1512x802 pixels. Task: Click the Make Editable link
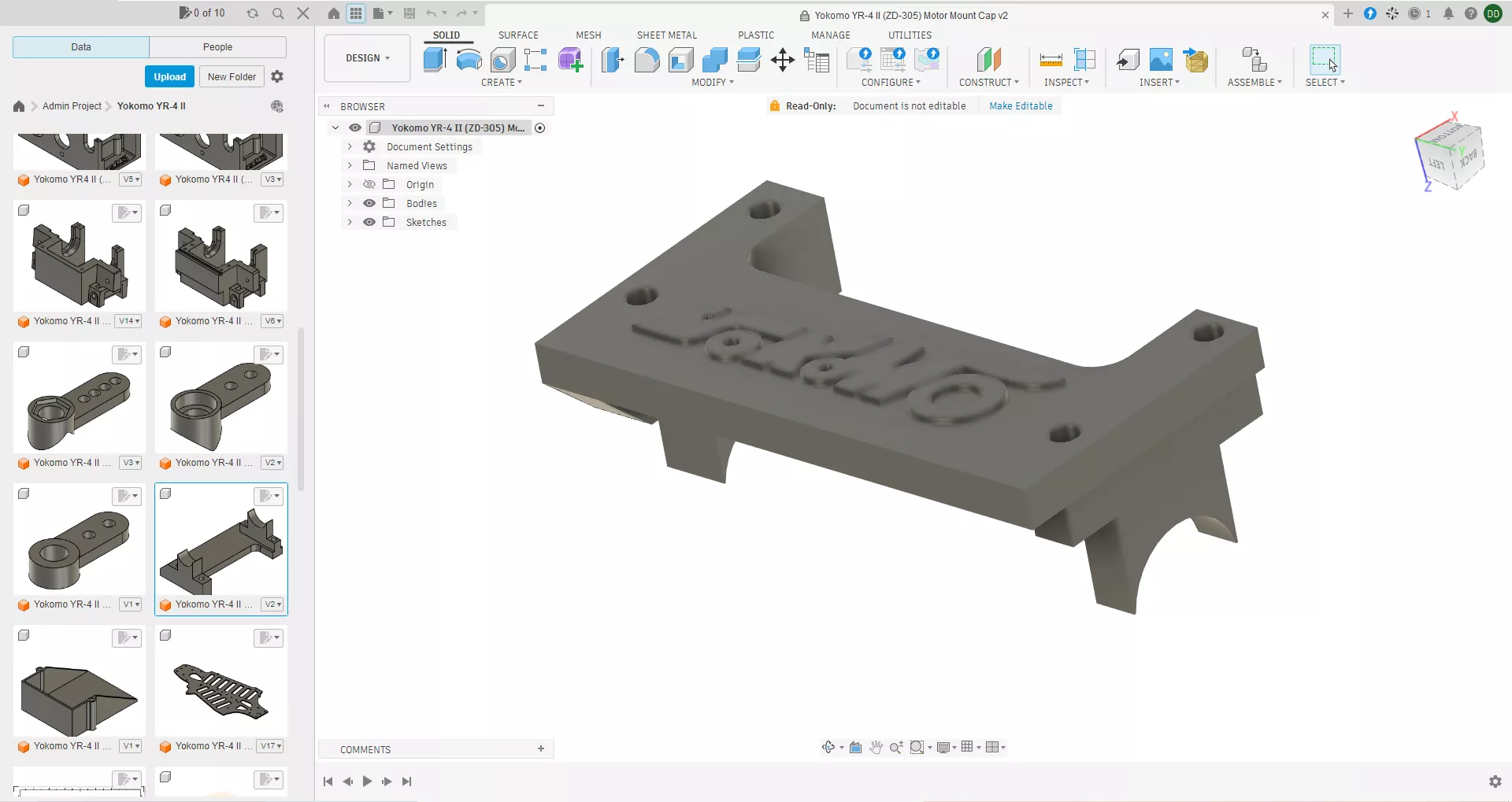coord(1021,106)
